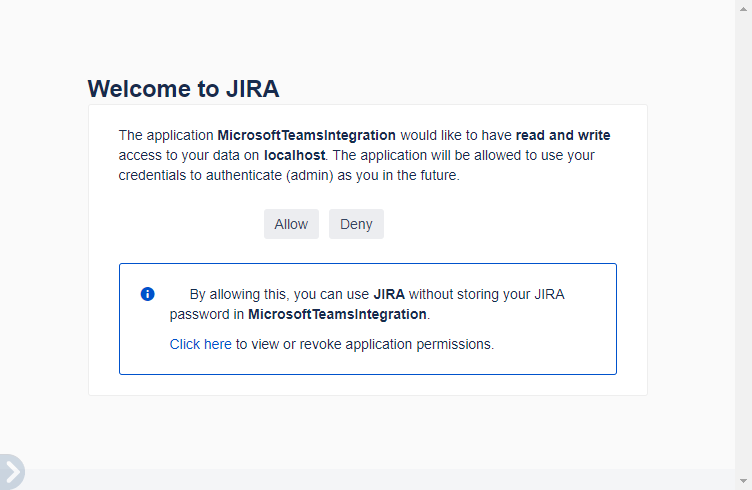Click 'MicrosoftTeamsIntegration' inside the info box
Image resolution: width=752 pixels, height=490 pixels.
click(337, 314)
